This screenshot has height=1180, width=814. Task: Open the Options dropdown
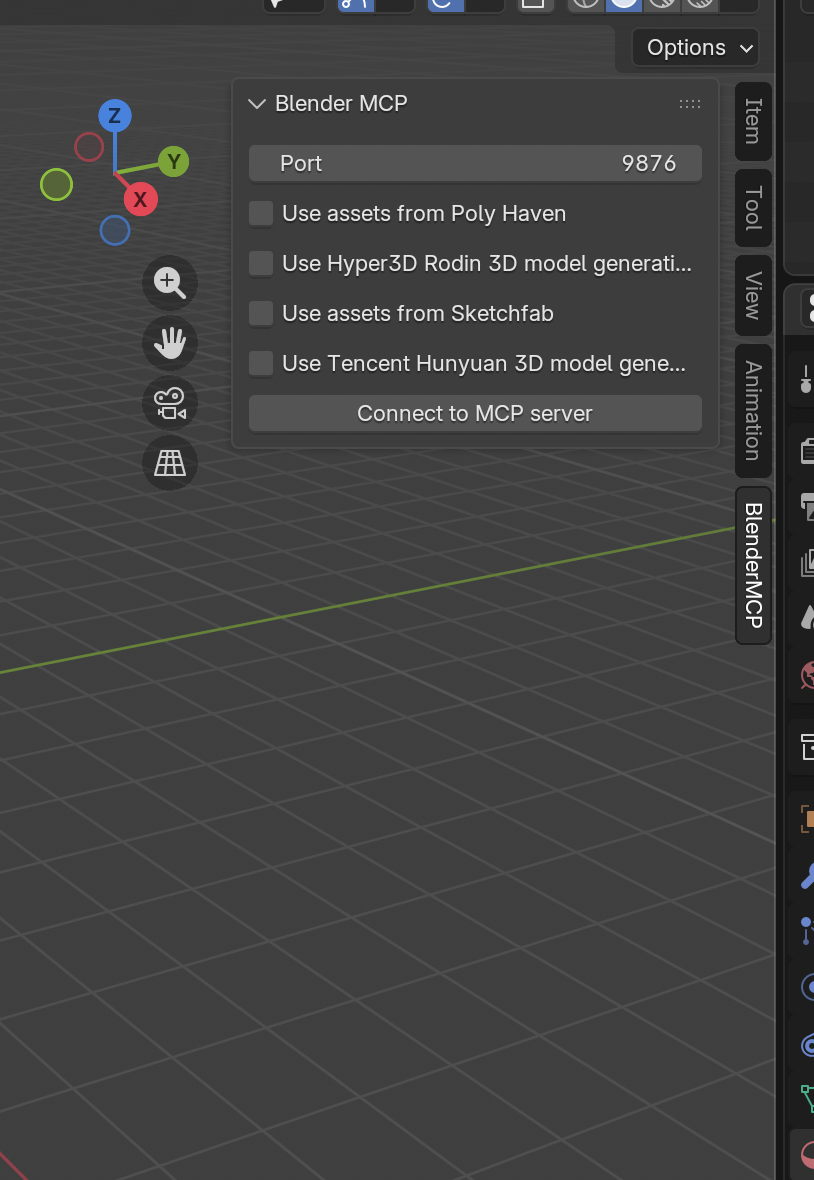(x=695, y=48)
